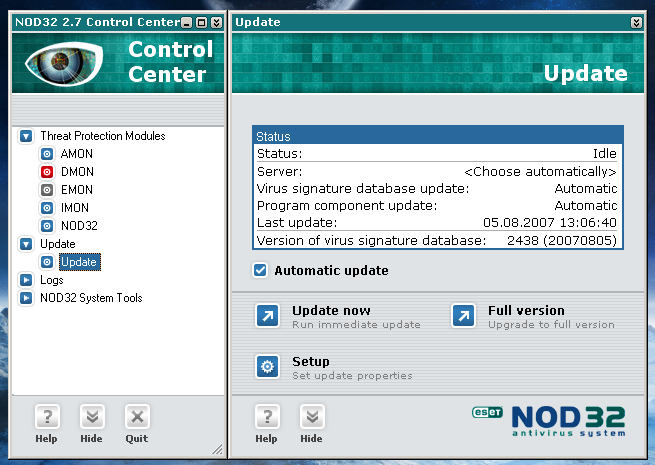Screen dimensions: 655x465
Task: Click the Control Center resize grip
Action: coord(217,449)
